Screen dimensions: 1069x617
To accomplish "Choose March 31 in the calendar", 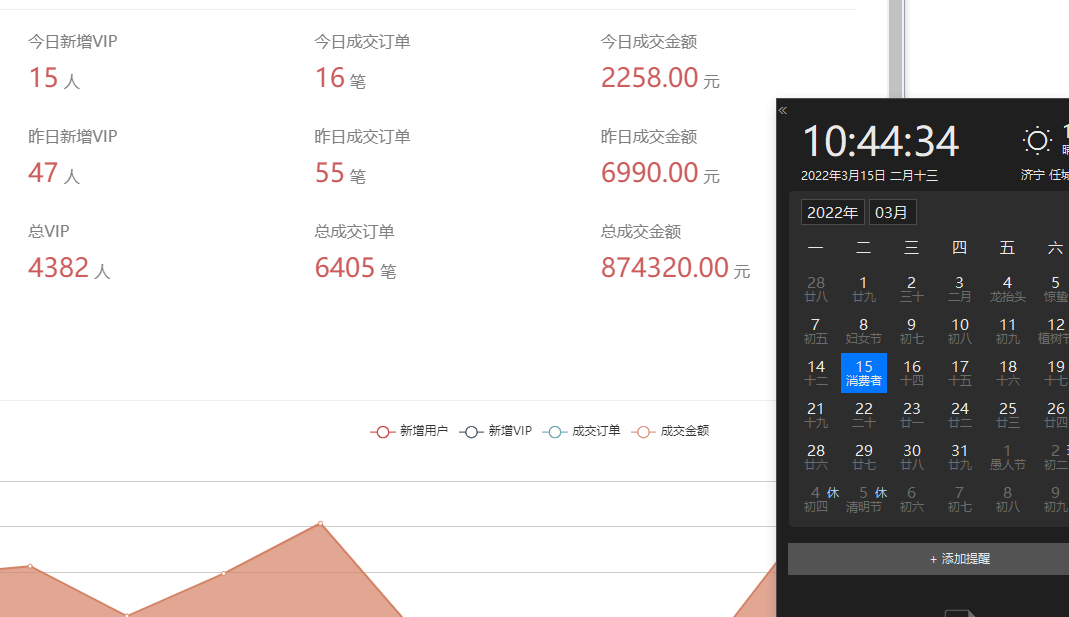I will pos(960,457).
